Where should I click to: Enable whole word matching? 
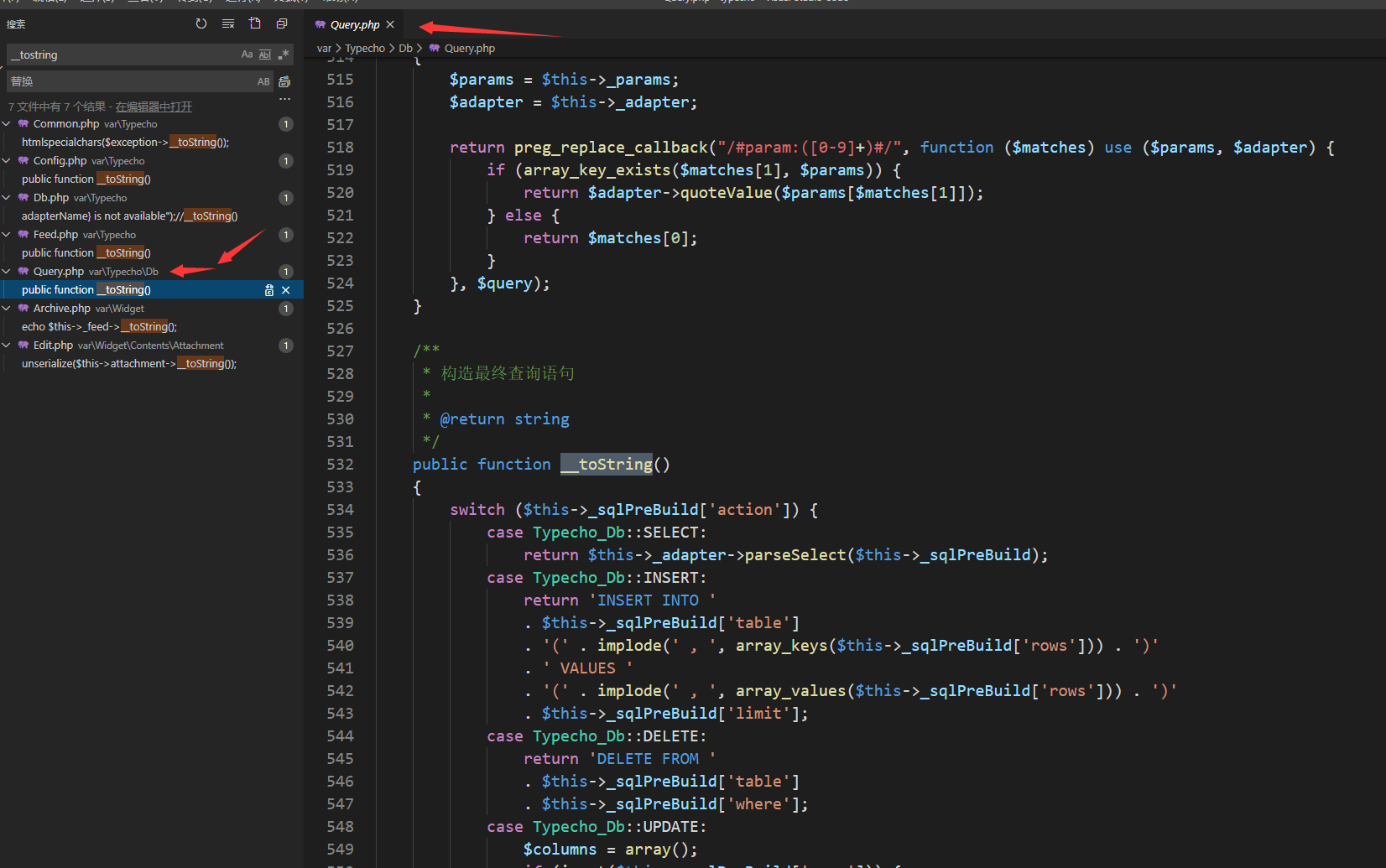coord(264,54)
